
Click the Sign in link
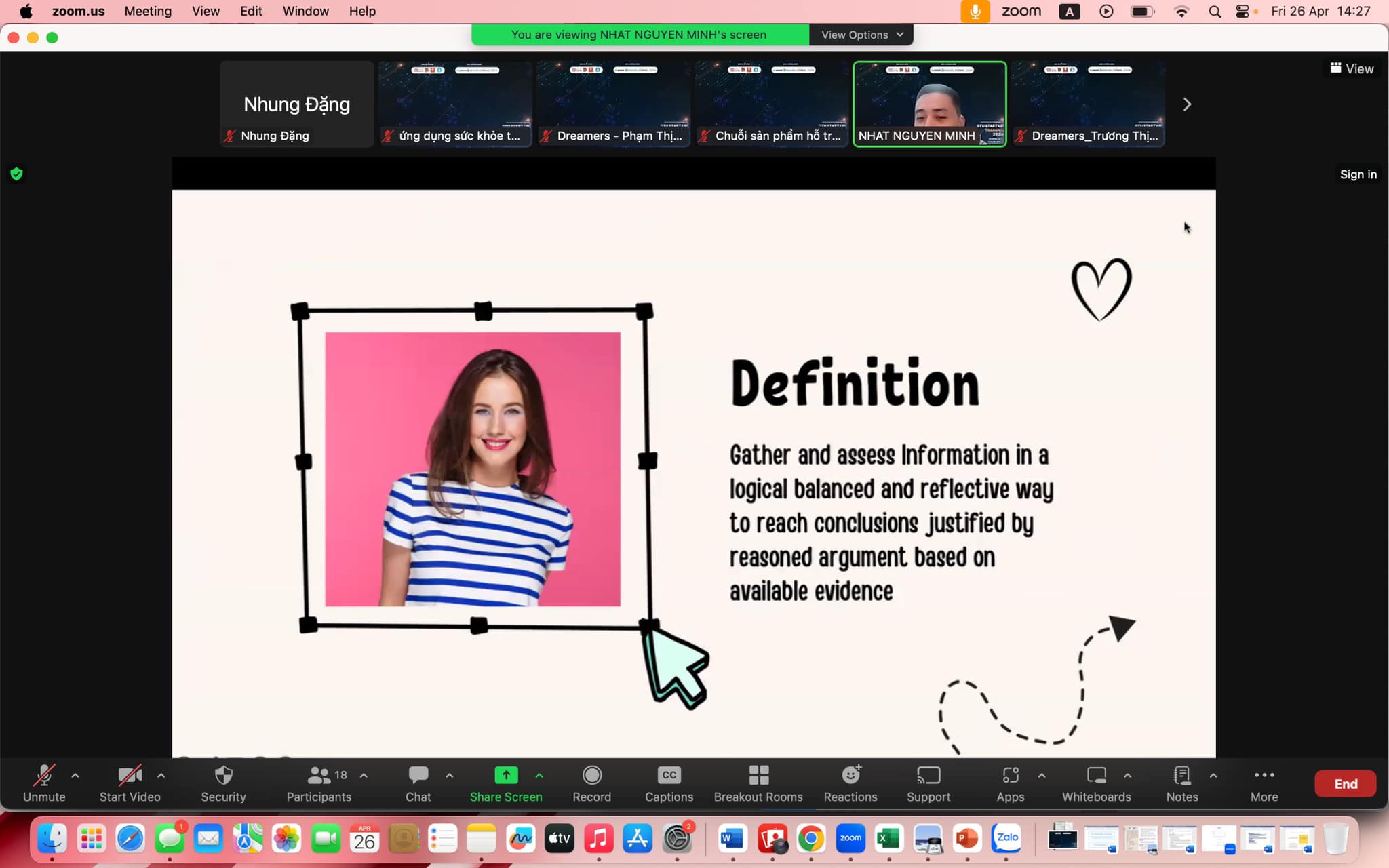pyautogui.click(x=1358, y=174)
